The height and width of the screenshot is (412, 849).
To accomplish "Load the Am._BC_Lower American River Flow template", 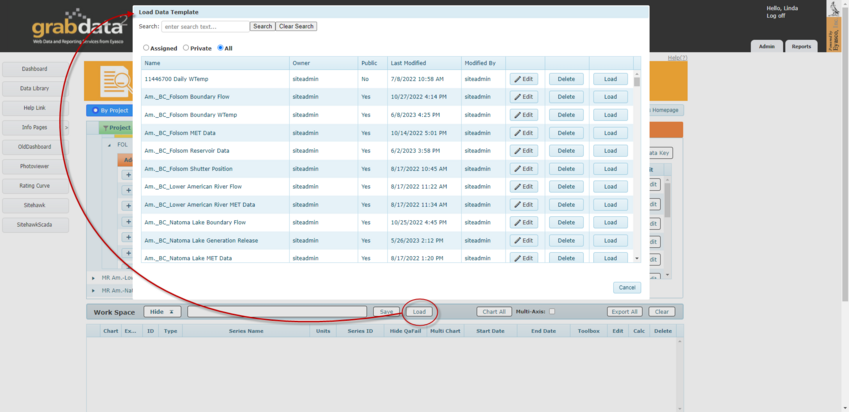I will point(610,187).
